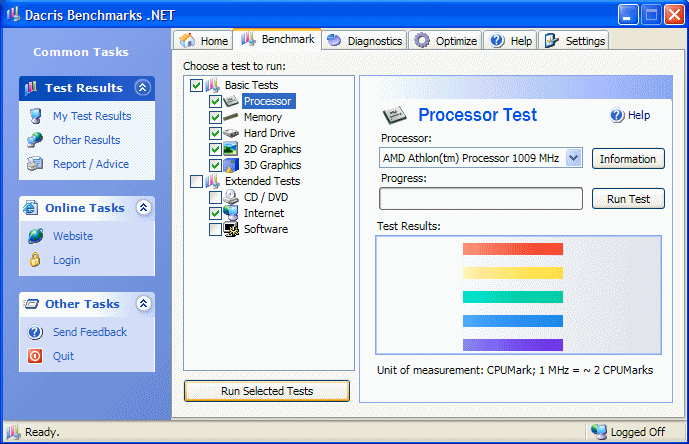
Task: Switch to the Home tab
Action: click(x=203, y=40)
